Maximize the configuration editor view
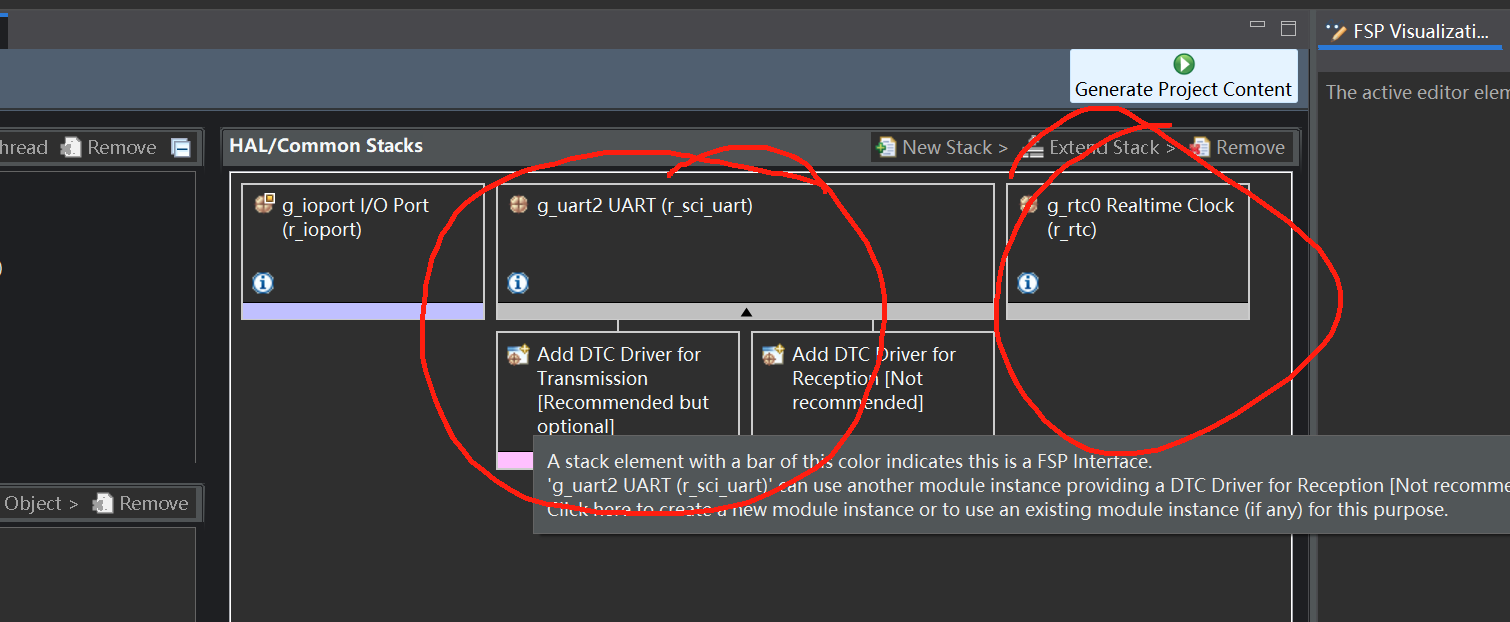This screenshot has width=1510, height=622. (1288, 27)
